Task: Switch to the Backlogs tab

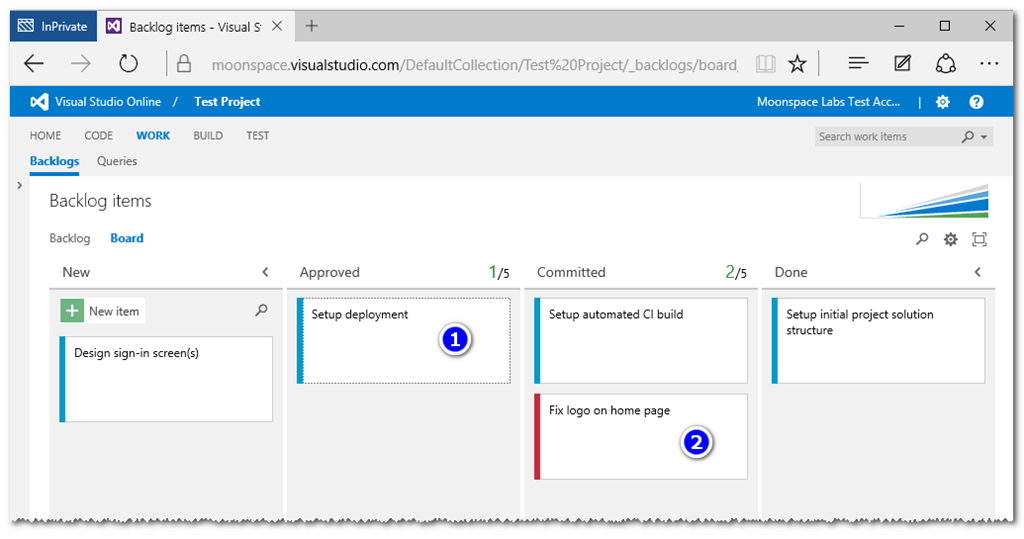Action: (54, 161)
